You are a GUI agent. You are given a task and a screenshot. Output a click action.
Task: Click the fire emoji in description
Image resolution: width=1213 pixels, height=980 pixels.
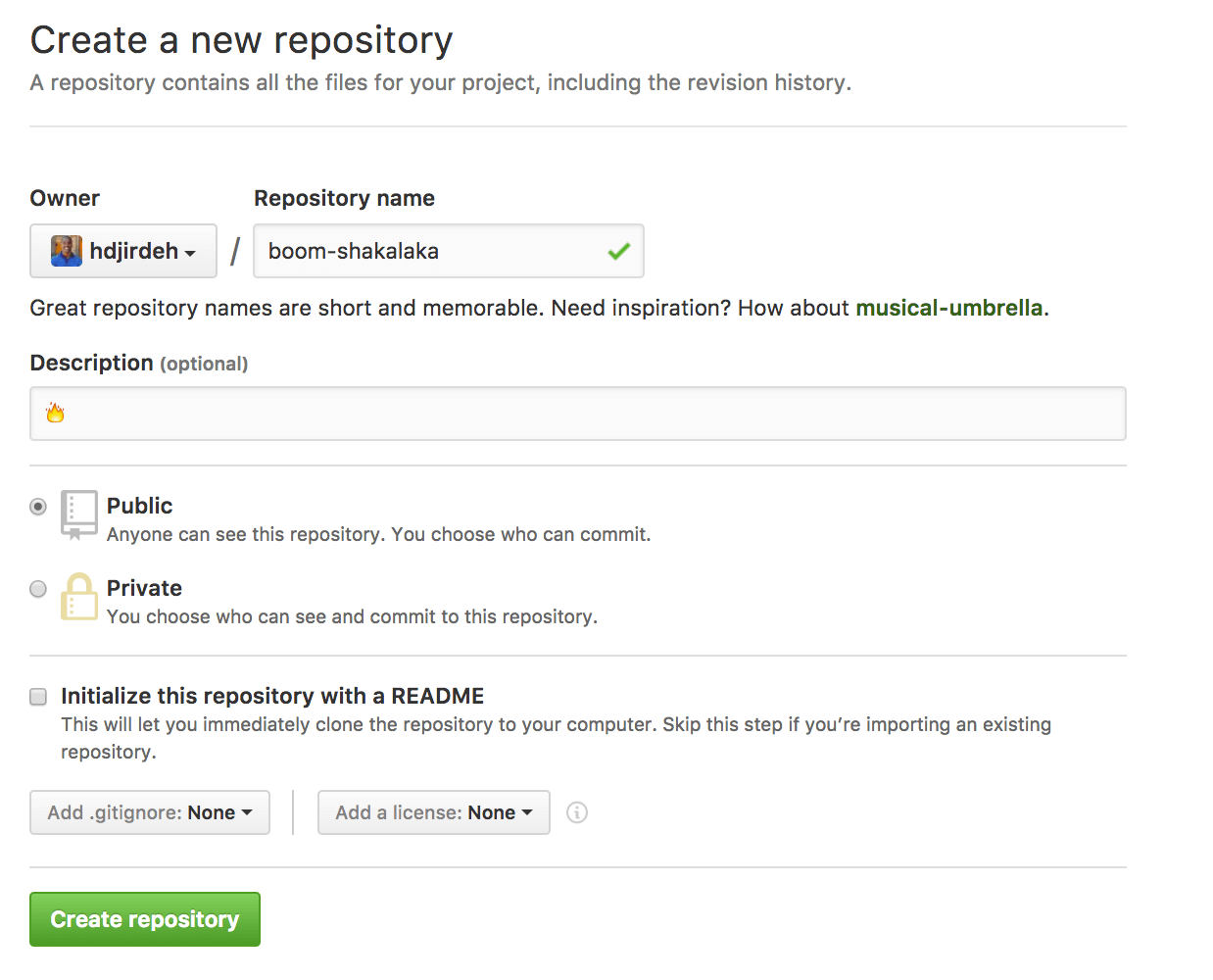56,414
